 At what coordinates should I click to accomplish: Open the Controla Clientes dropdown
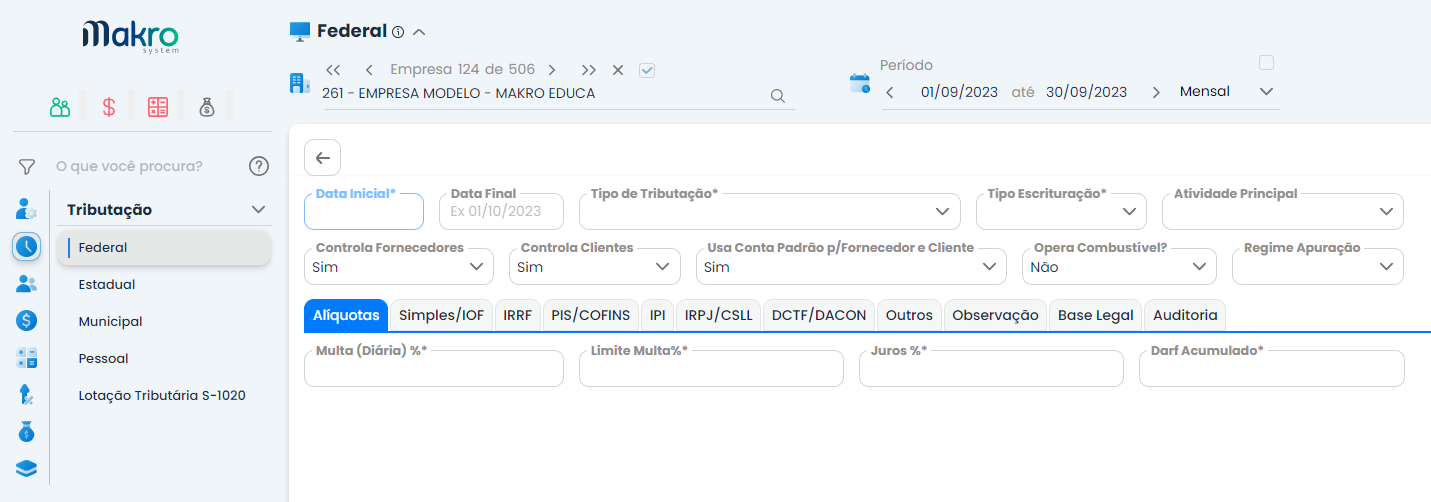pos(595,267)
